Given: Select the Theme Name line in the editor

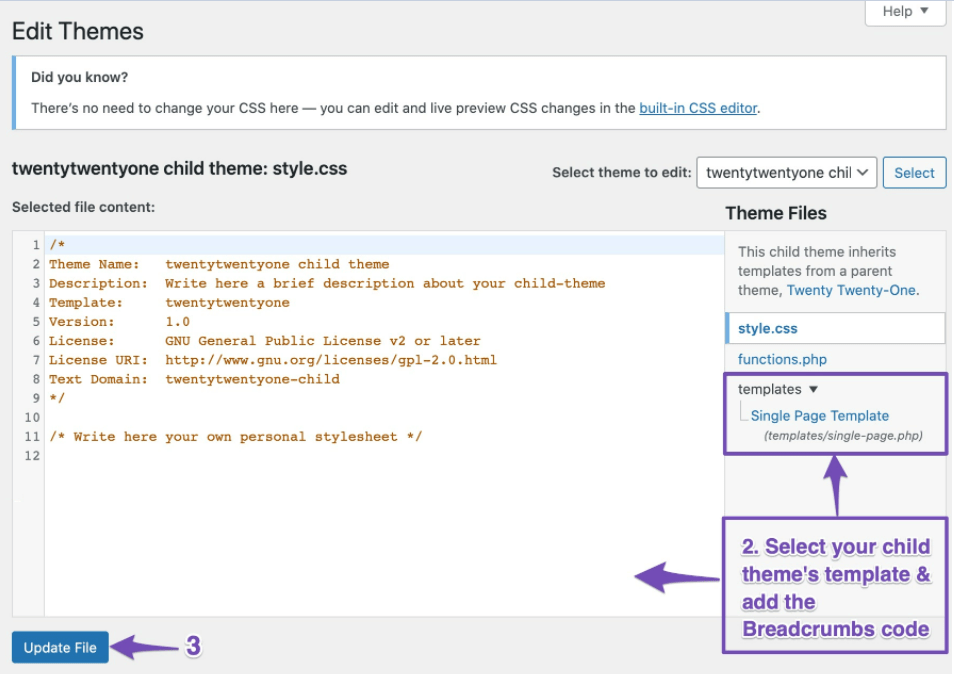Looking at the screenshot, I should [200, 263].
